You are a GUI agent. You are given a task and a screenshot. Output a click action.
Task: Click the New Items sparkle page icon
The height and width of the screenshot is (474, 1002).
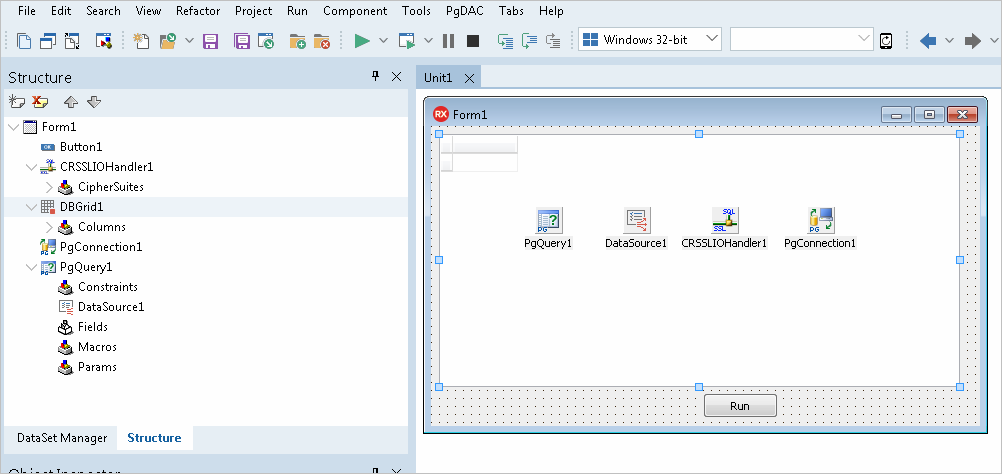tap(141, 42)
